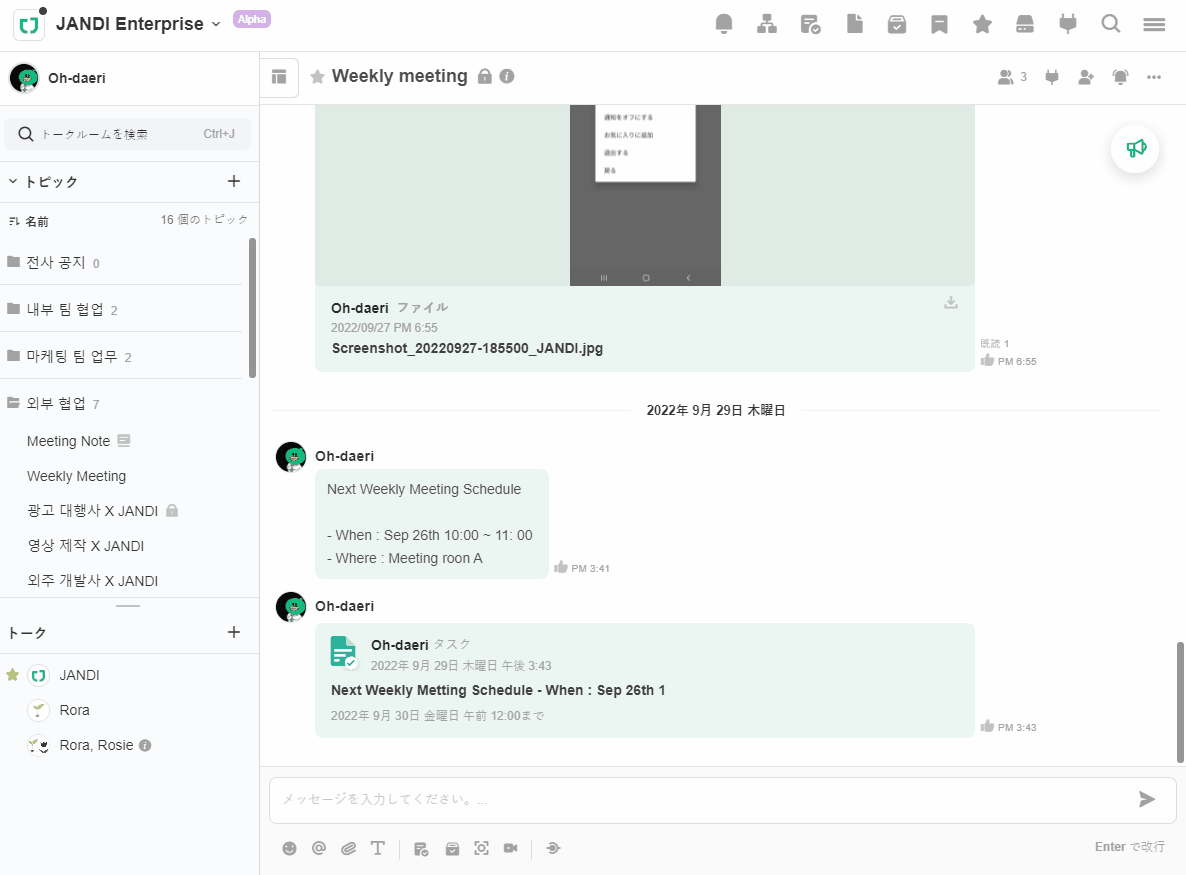
Task: Toggle the board view icon beside topic title
Action: (279, 76)
